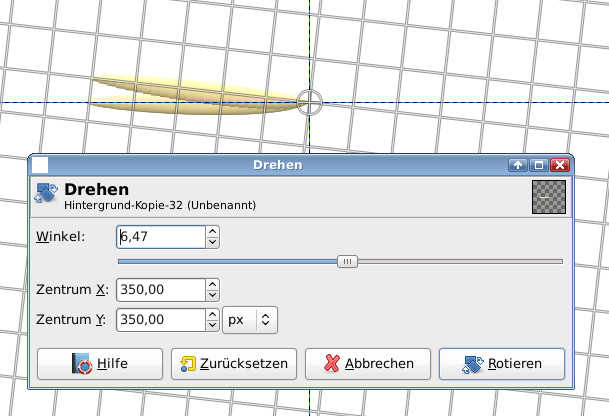Screen dimensions: 609x416
Task: Click the angle slider handle
Action: pos(347,261)
